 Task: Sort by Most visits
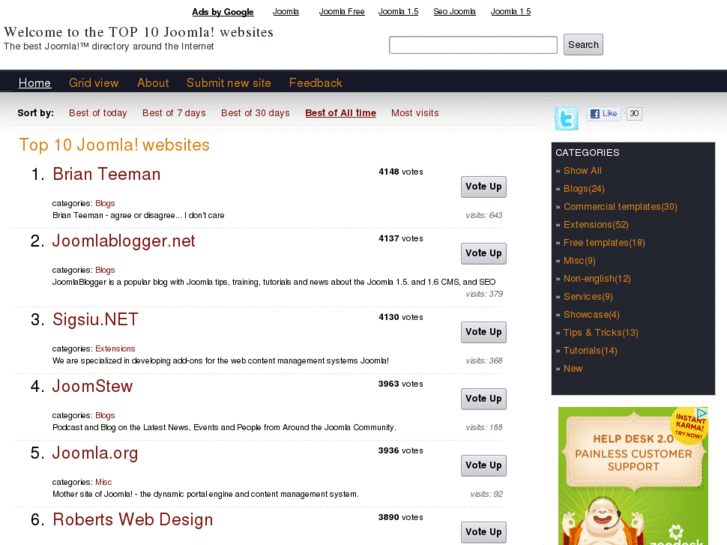(x=415, y=113)
